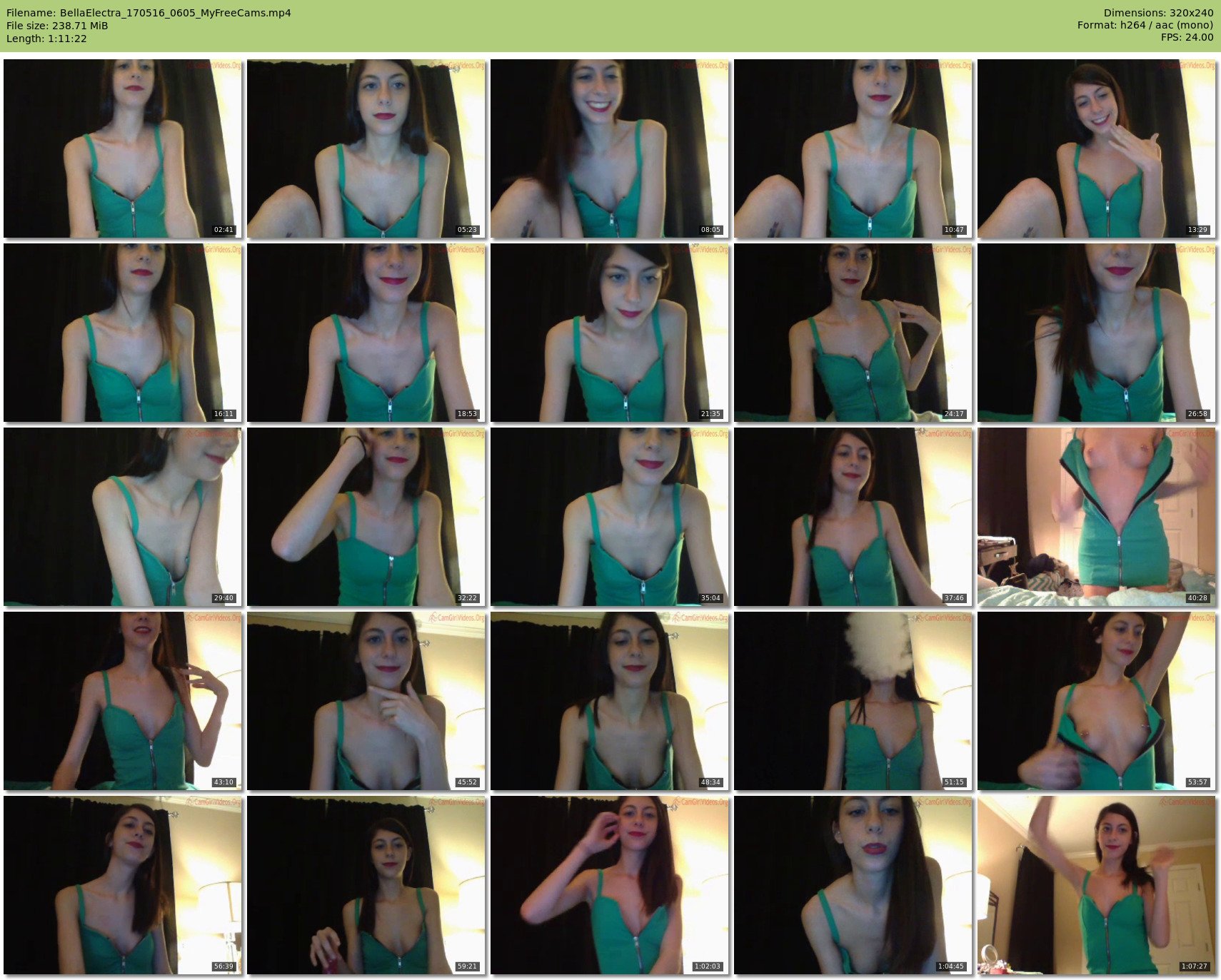
Task: Open the thumbnail timestamped 1:07:27
Action: click(1097, 885)
